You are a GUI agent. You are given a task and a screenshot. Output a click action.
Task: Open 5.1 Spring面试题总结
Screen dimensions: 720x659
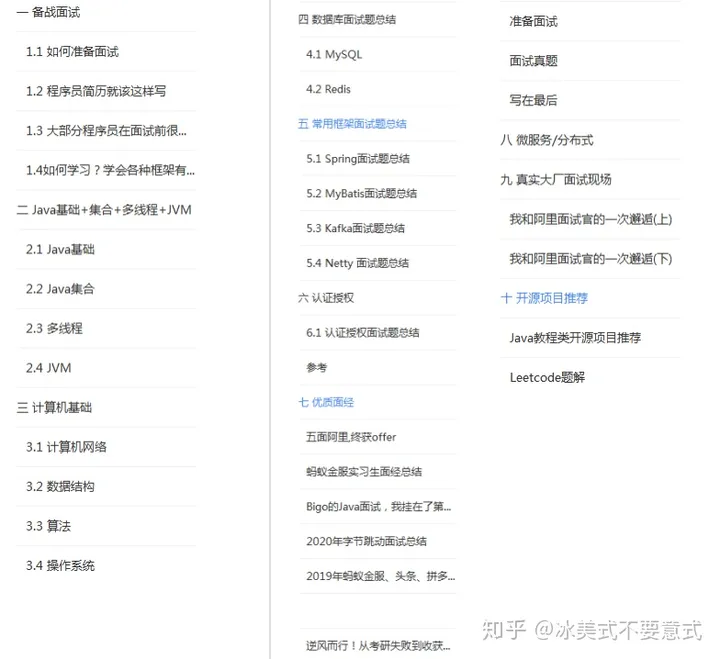click(x=358, y=159)
